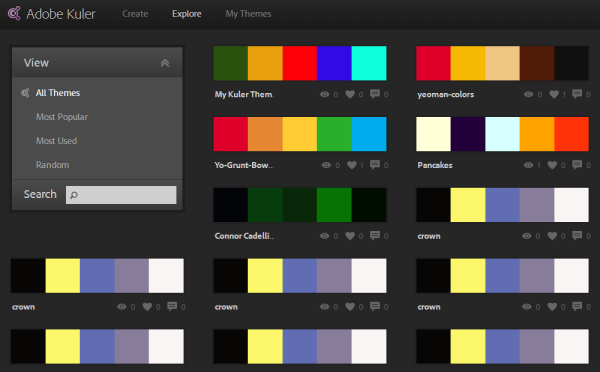Select the Most Used filter

(56, 141)
